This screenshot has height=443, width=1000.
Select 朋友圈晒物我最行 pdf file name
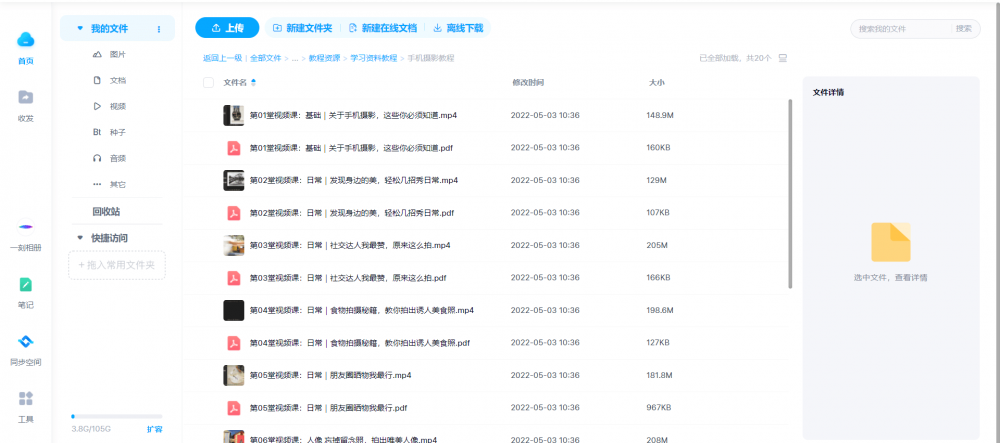tap(328, 408)
